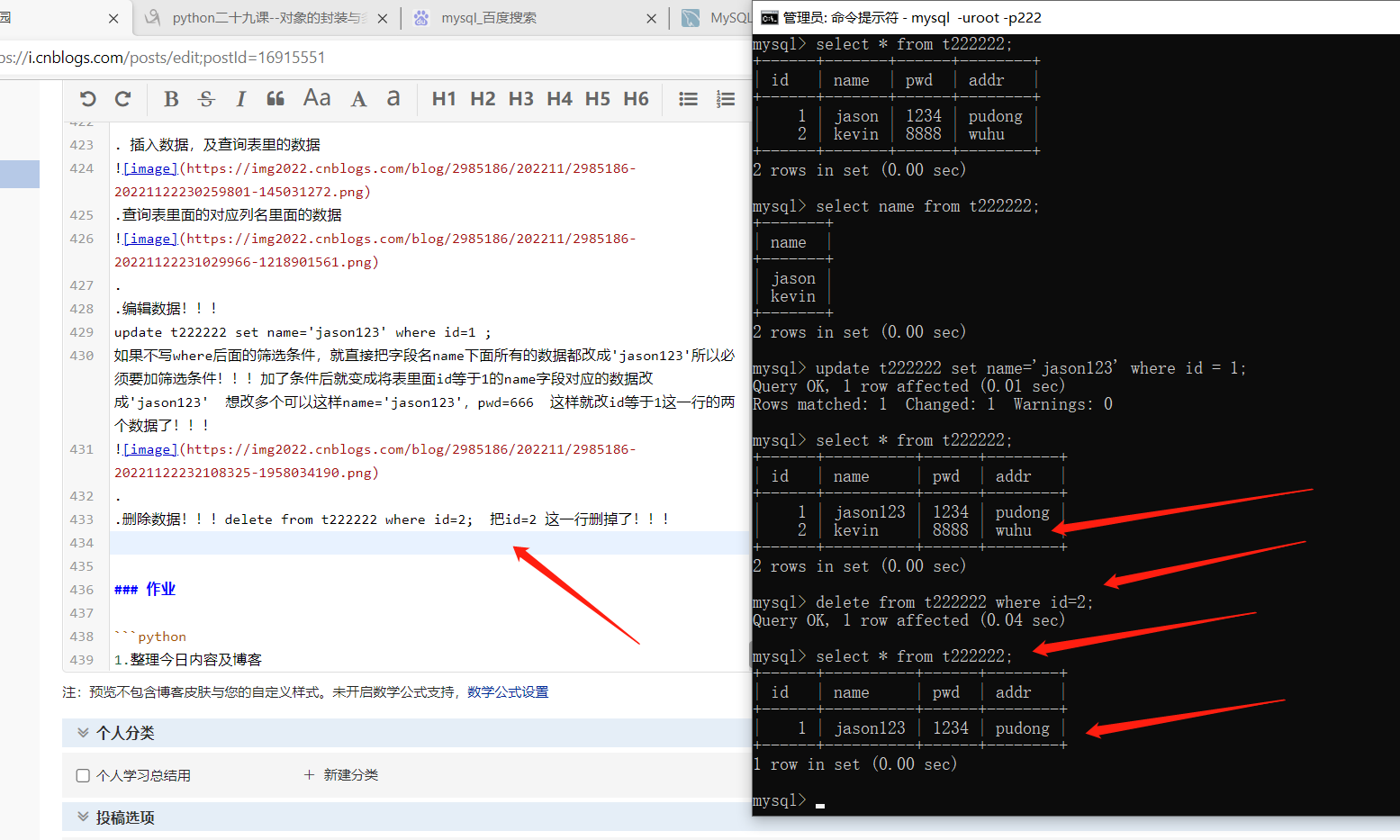Click editor line '.删除数据！！！ delete from t222222'

[392, 519]
